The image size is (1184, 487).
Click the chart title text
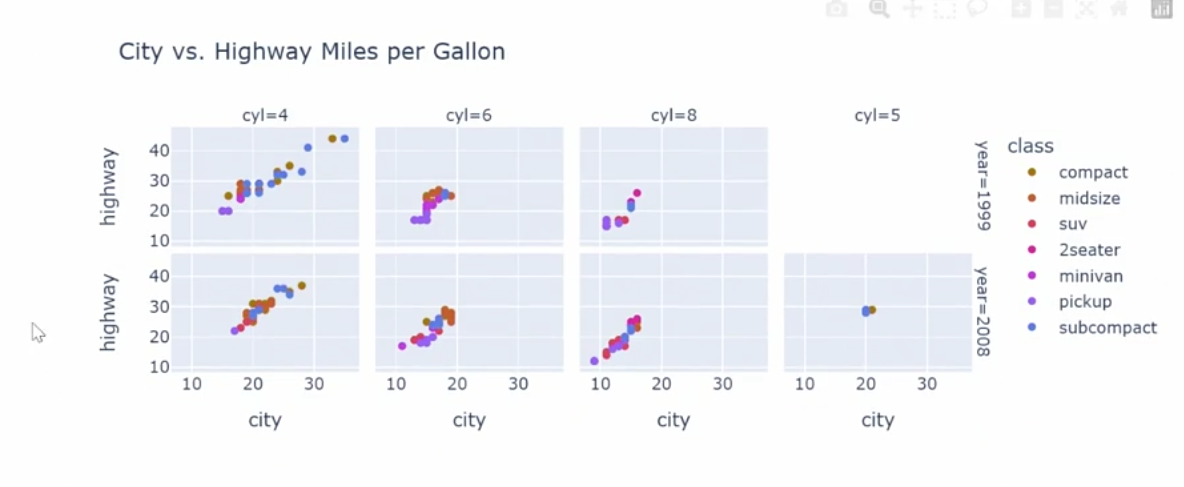(312, 52)
